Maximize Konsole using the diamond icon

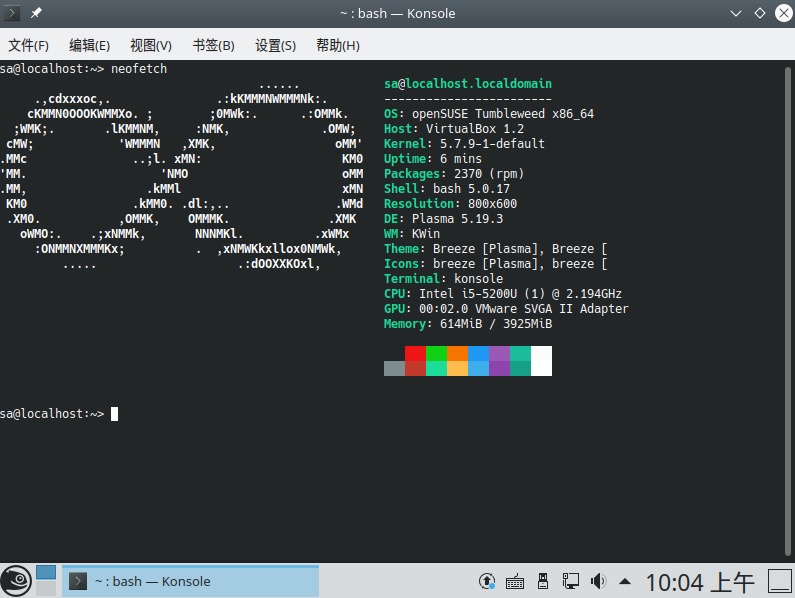tap(760, 13)
